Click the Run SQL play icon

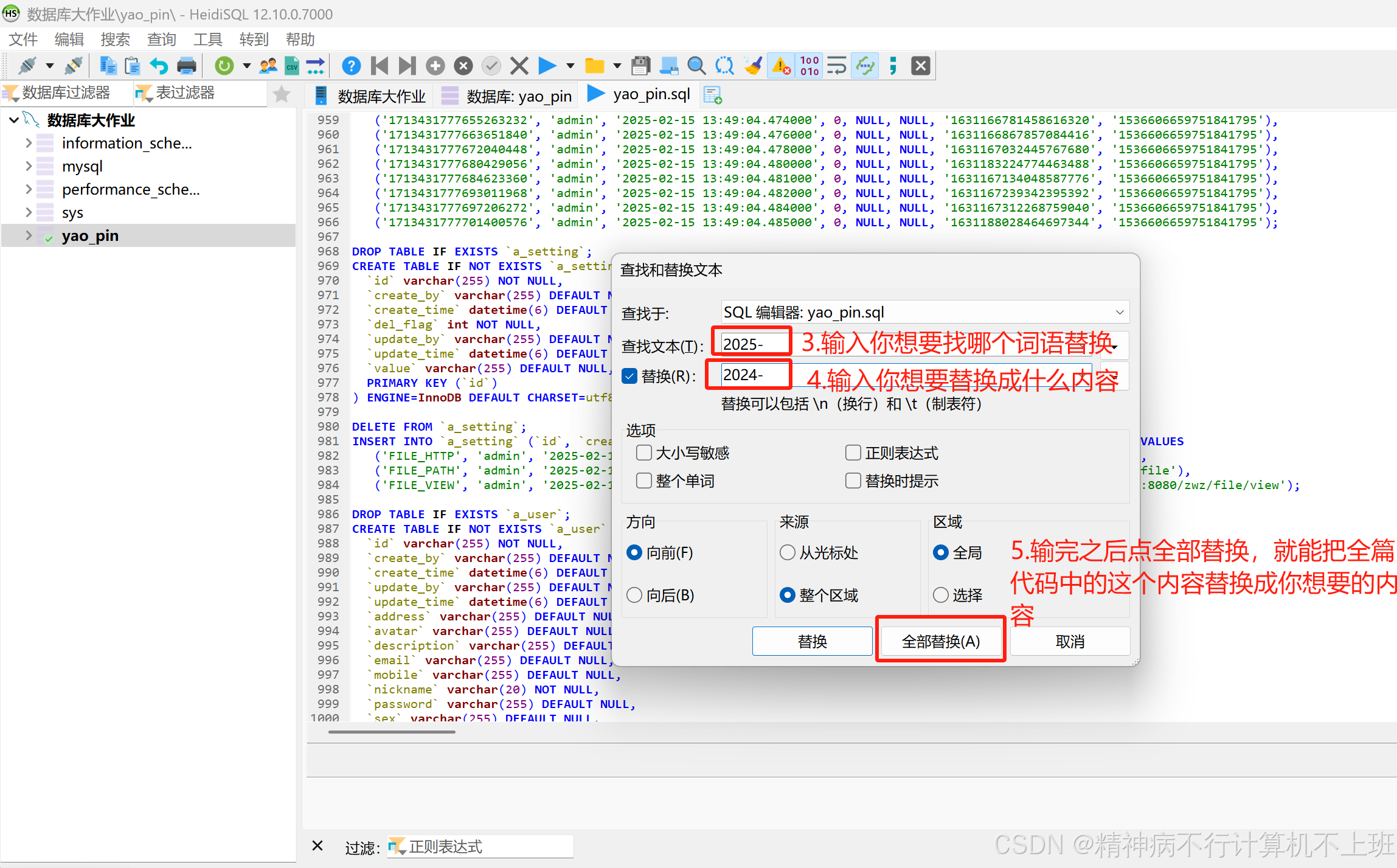[547, 66]
